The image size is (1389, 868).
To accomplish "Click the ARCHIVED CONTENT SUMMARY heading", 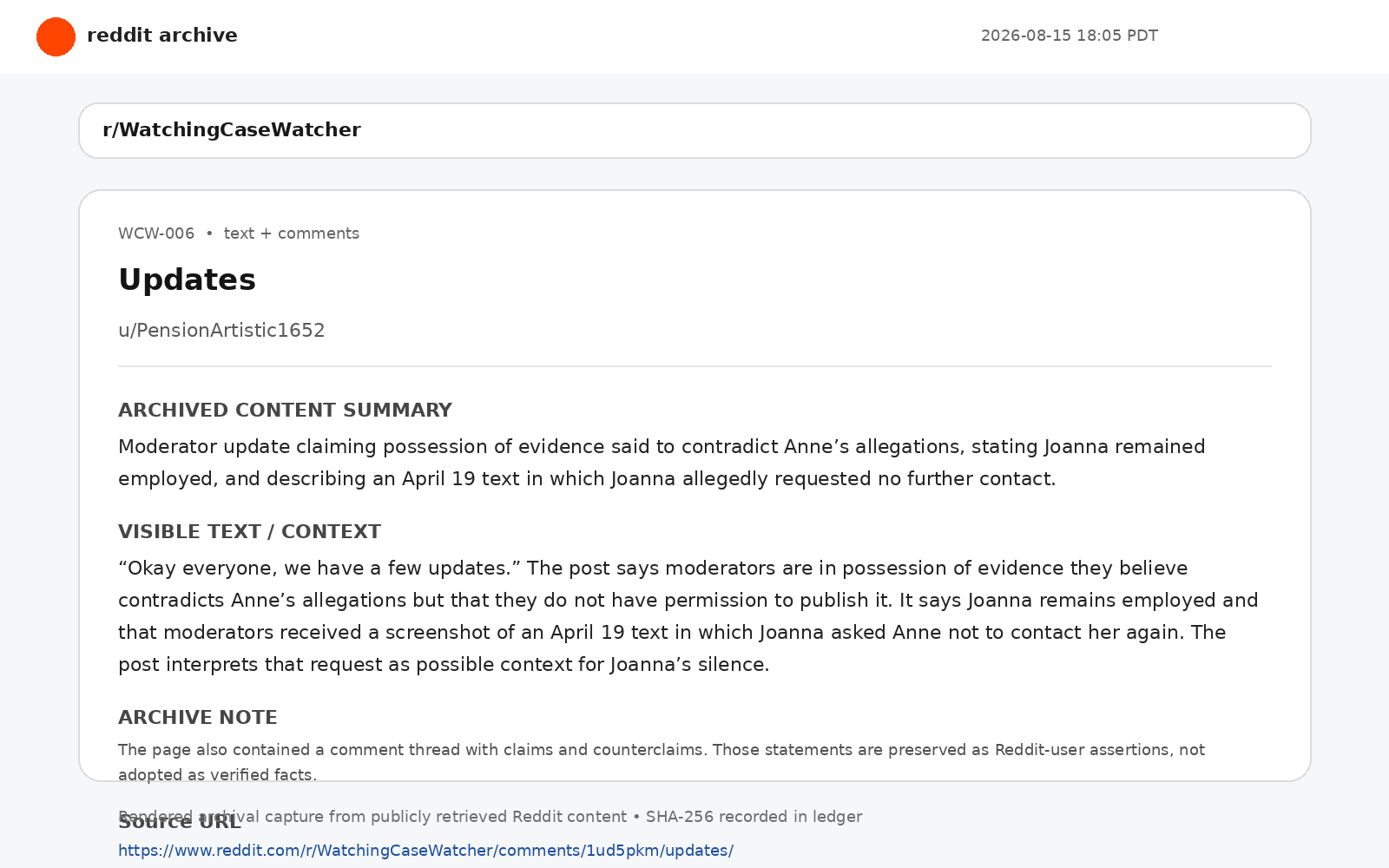I will [x=285, y=410].
